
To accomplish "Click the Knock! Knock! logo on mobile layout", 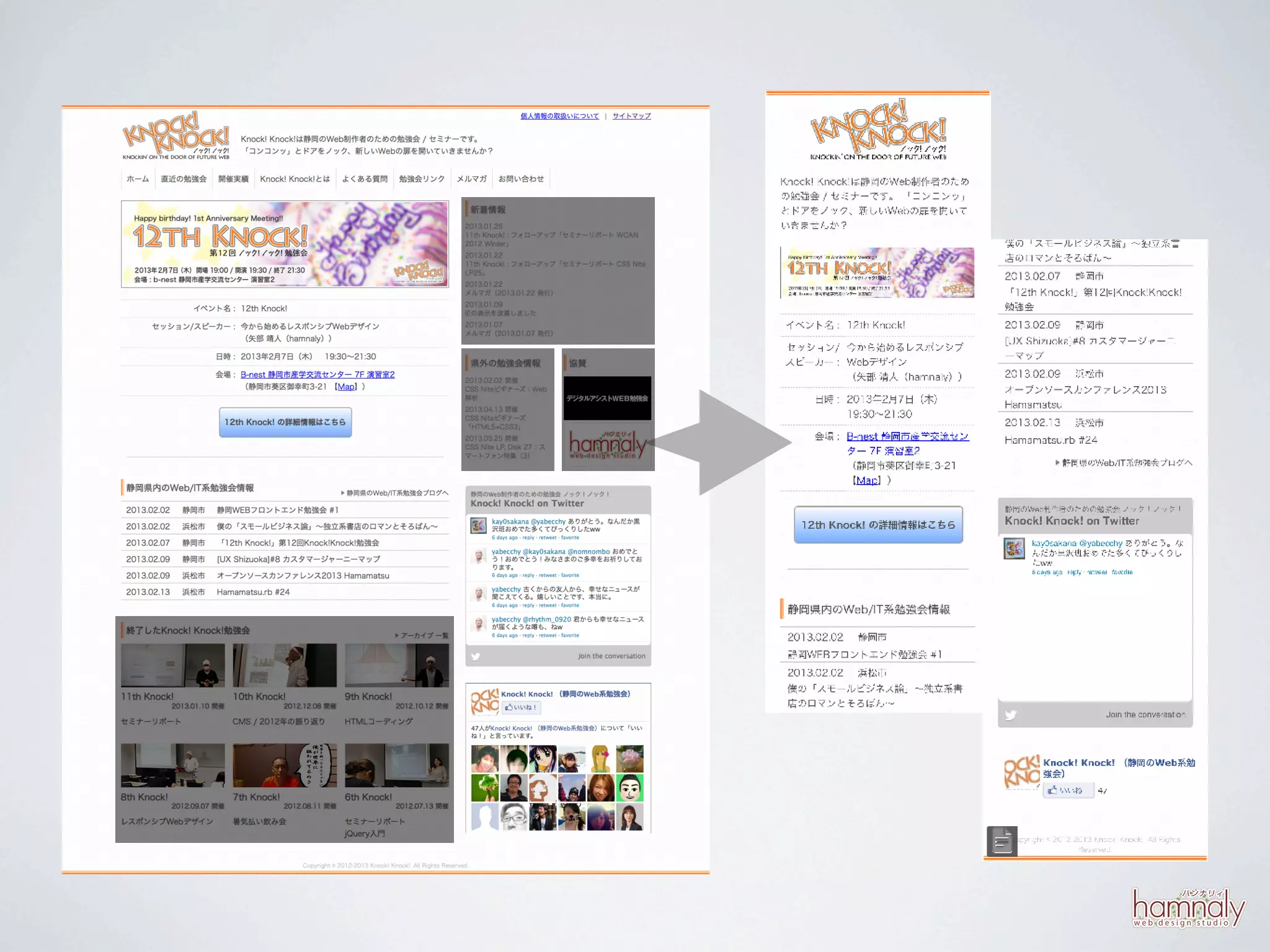I will 878,130.
